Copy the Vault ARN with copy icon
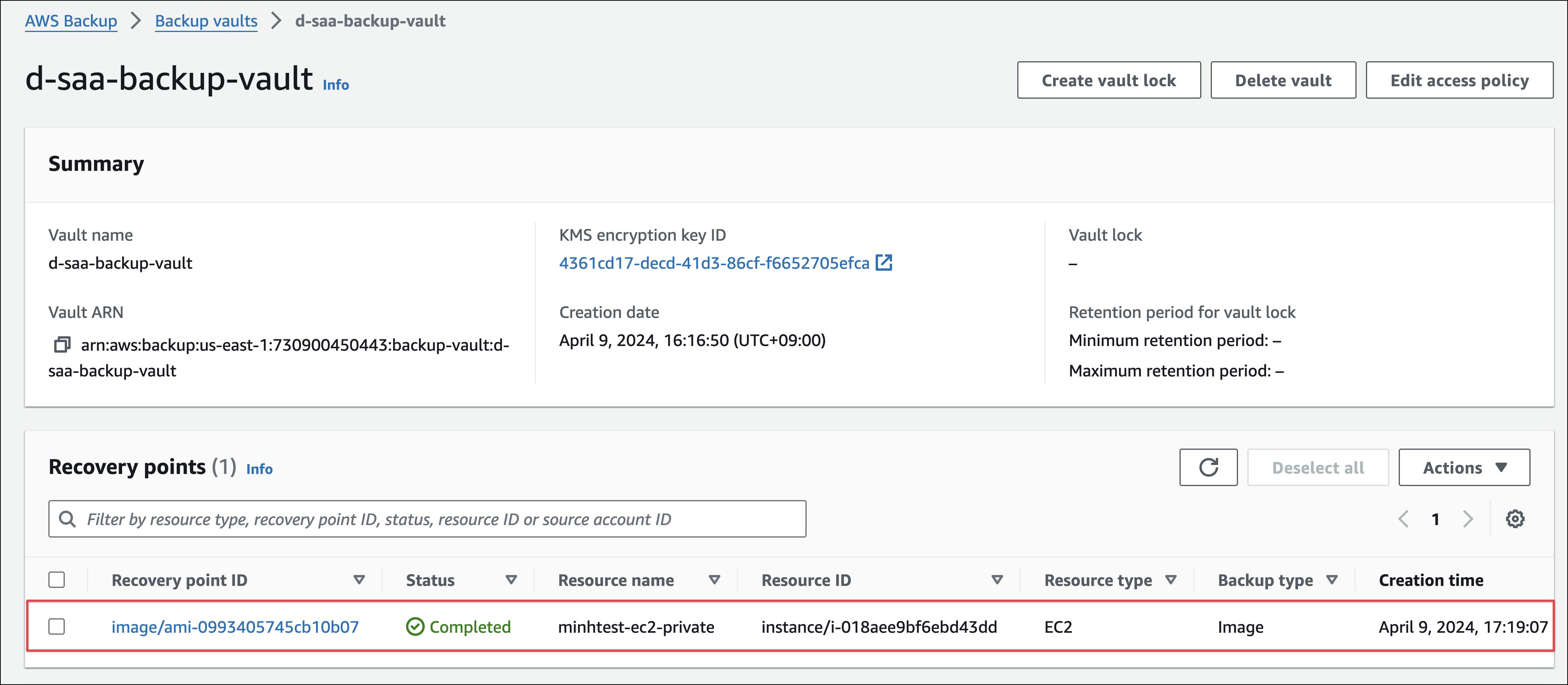 tap(62, 344)
